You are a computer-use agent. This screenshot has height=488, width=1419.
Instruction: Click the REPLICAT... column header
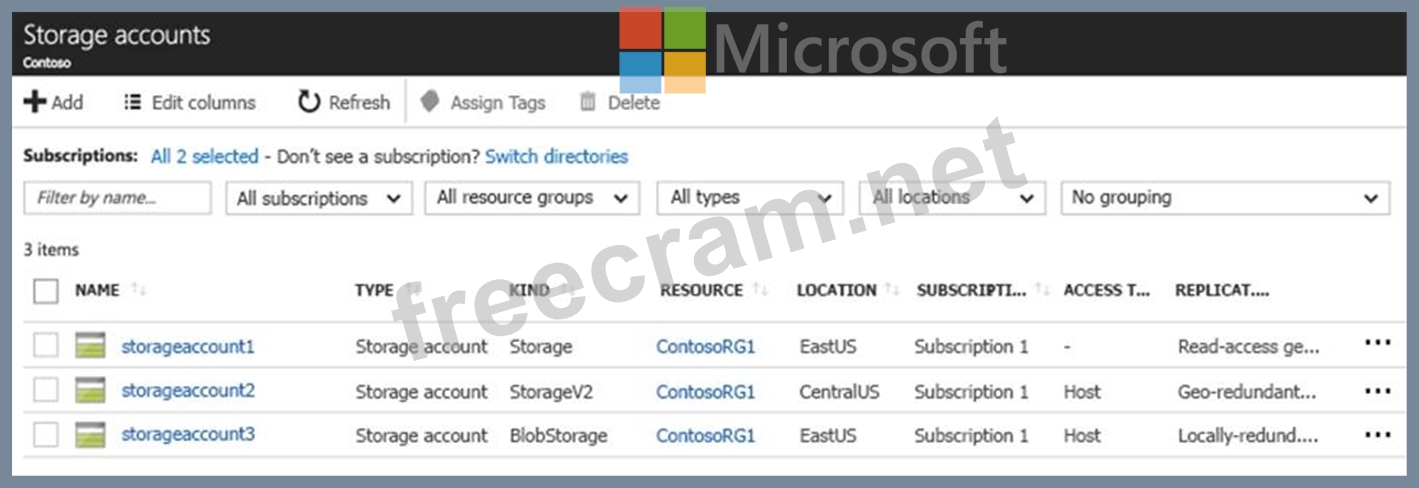[1222, 291]
